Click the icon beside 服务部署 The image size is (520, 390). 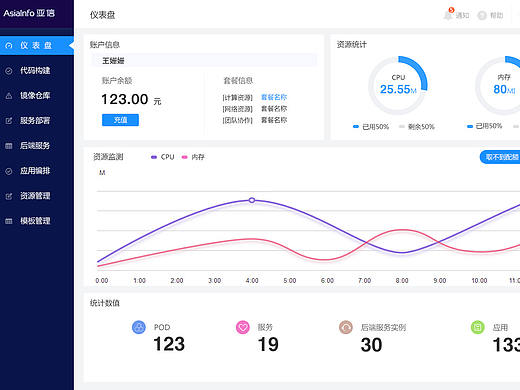click(x=9, y=121)
